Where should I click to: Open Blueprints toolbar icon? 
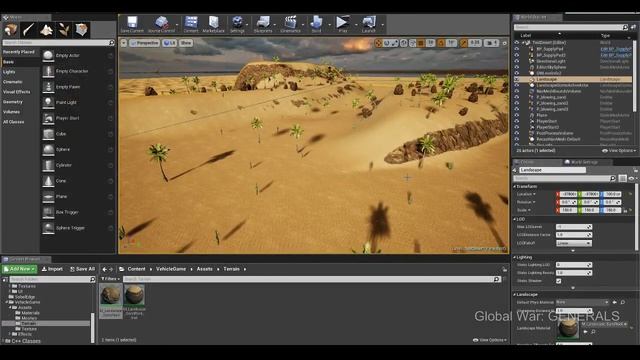263,22
